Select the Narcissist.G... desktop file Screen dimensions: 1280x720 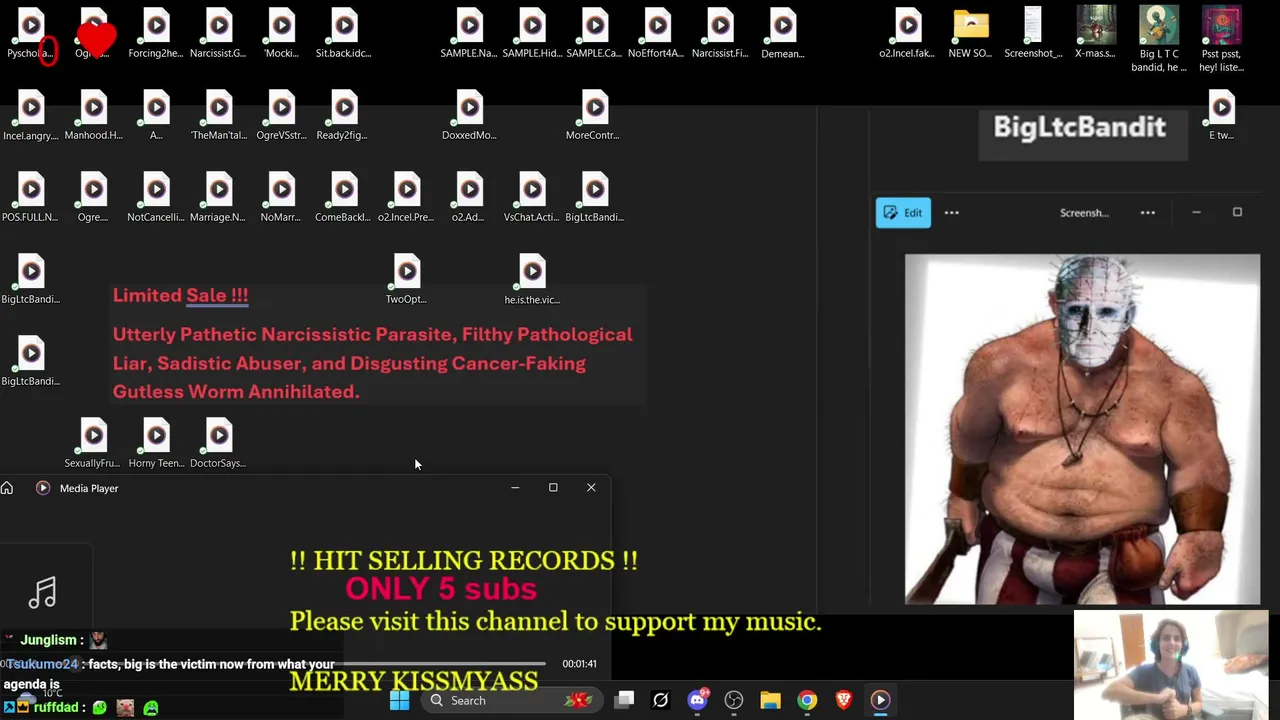point(218,34)
